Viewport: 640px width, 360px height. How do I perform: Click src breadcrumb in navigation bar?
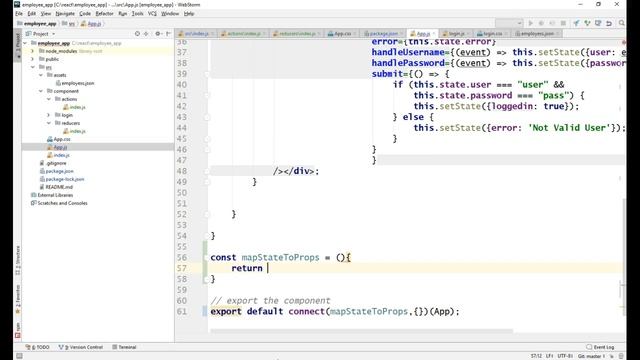tap(69, 24)
